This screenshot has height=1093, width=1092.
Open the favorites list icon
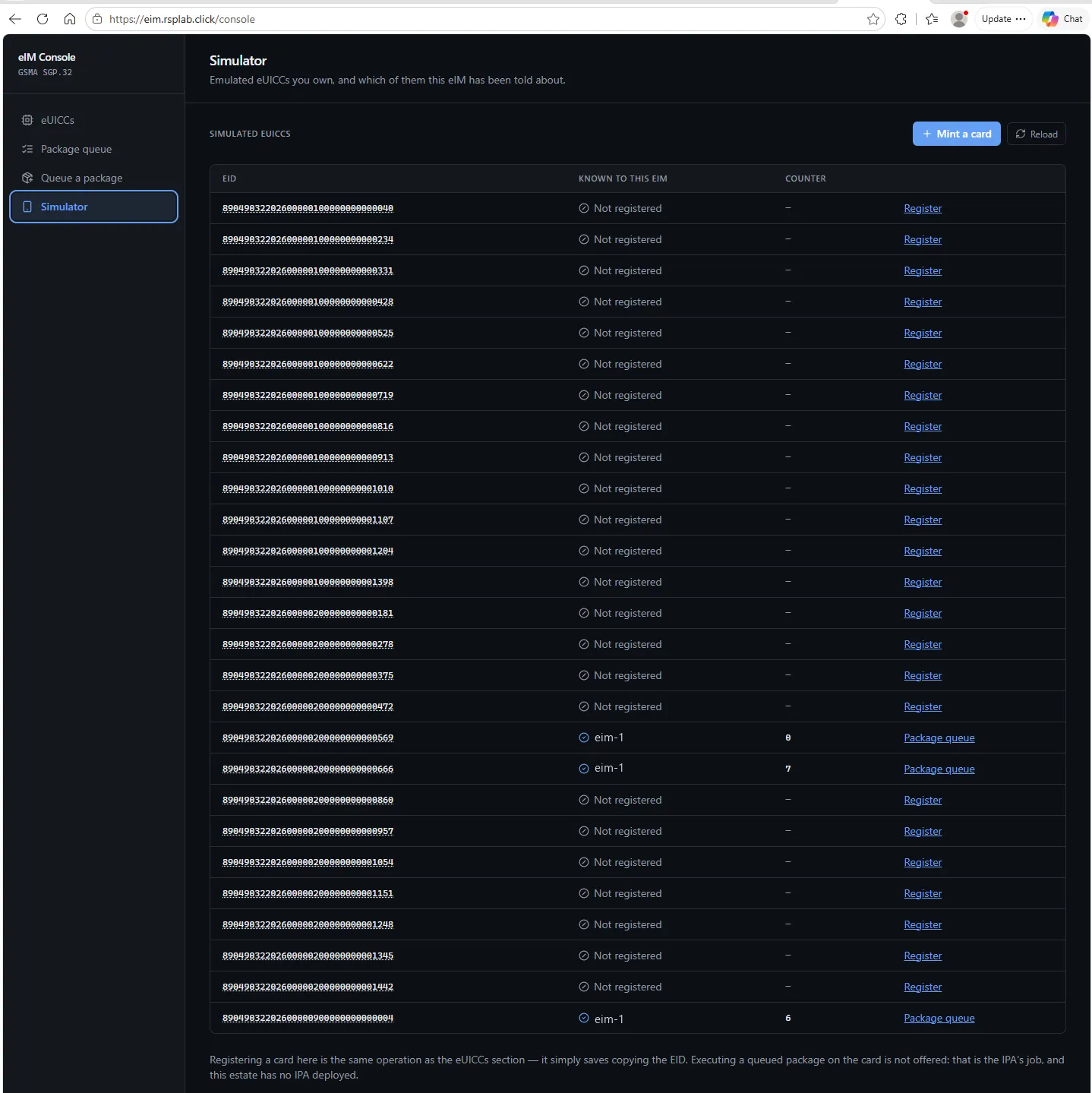[932, 19]
